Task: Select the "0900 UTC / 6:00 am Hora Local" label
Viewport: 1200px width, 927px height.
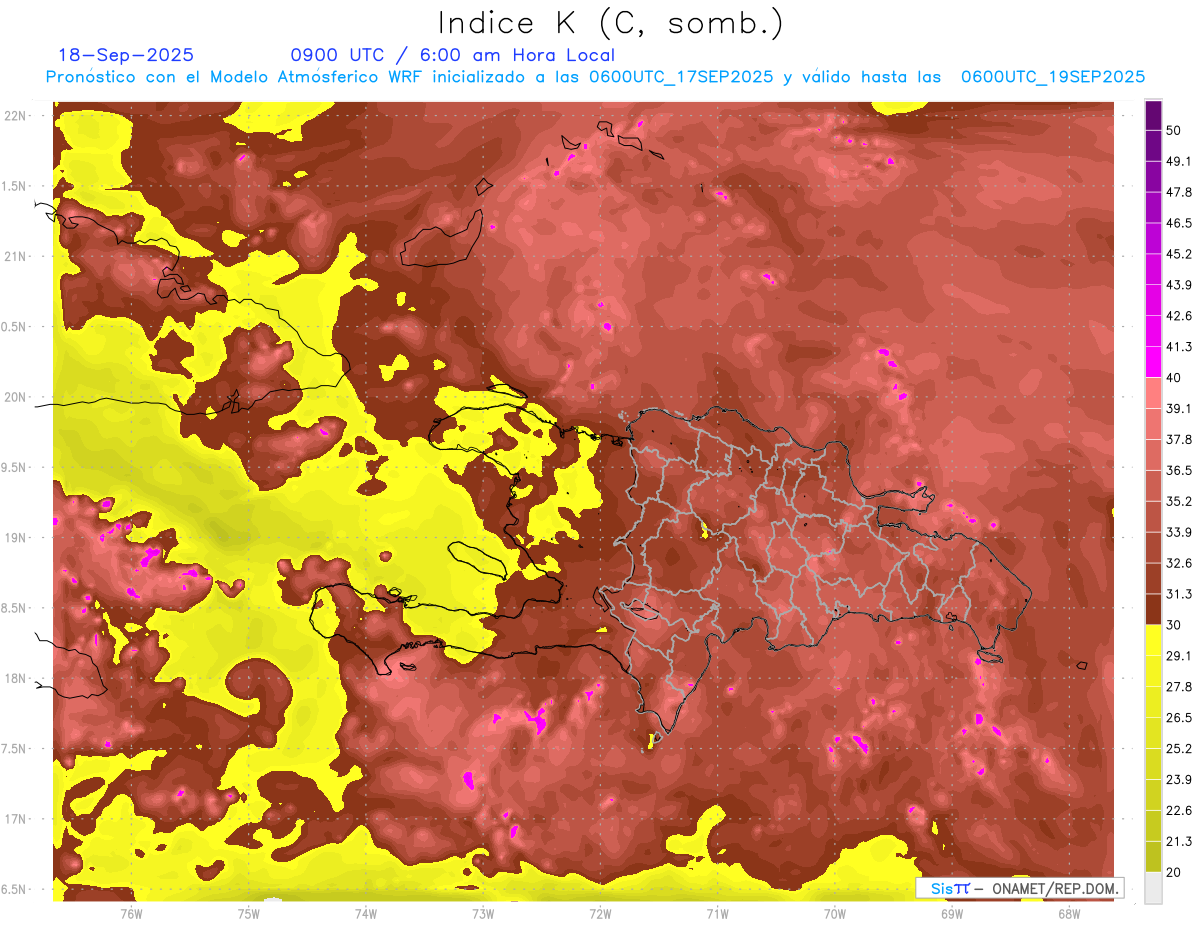Action: pos(452,55)
